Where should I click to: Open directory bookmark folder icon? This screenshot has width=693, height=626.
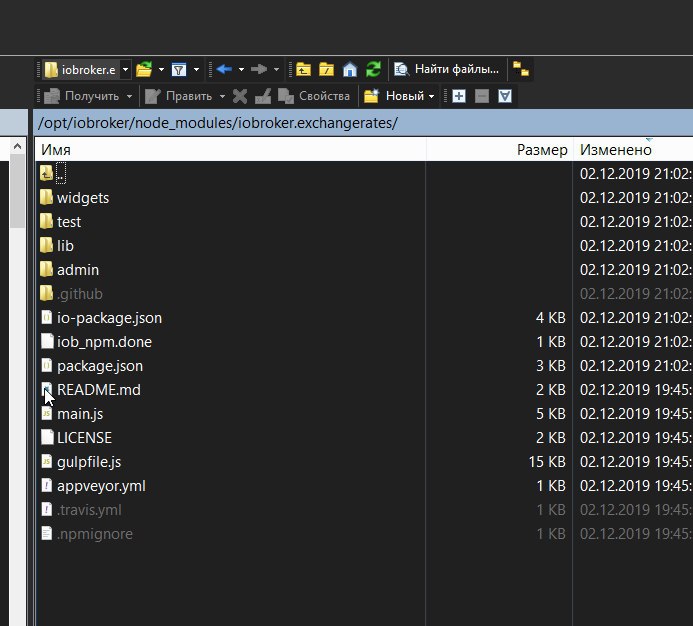tap(144, 69)
